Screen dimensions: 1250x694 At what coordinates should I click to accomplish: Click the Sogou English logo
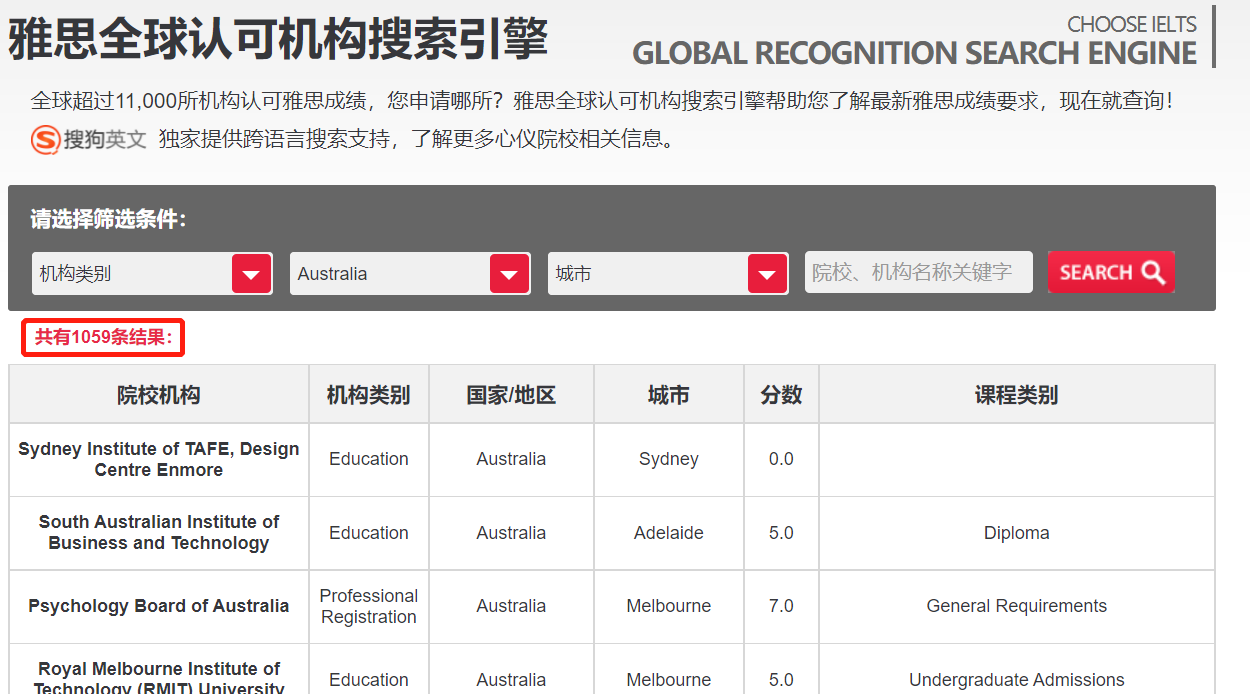coord(88,139)
